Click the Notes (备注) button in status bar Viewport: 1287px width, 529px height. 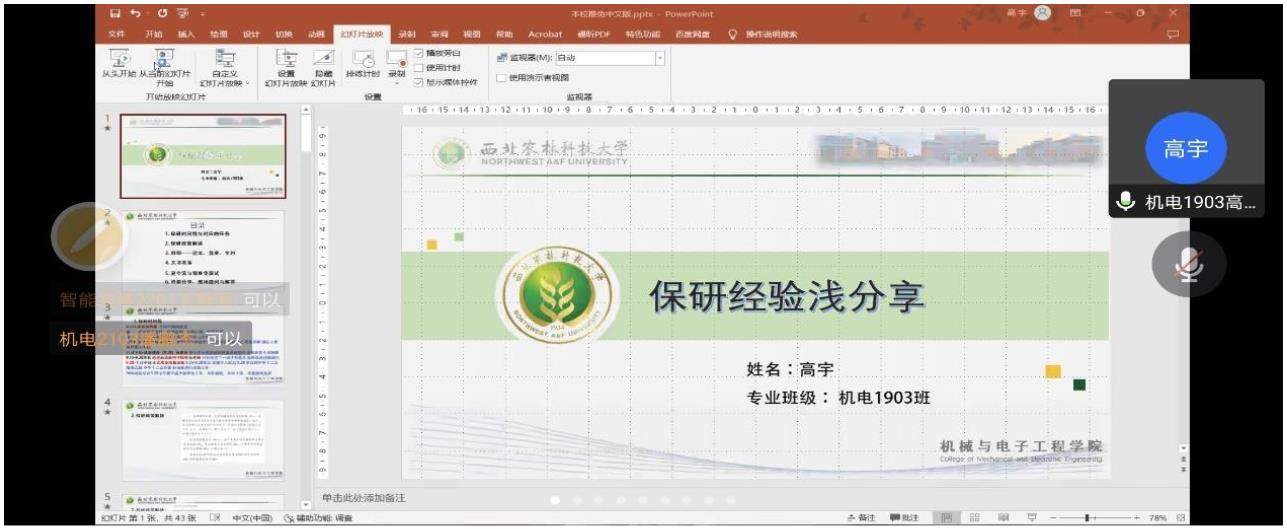(864, 517)
